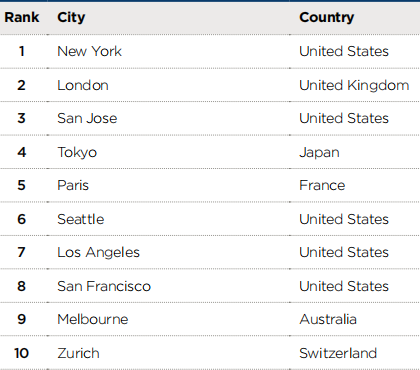Screen dimensions: 420x370
Task: Select the Japan country cell
Action: (319, 153)
